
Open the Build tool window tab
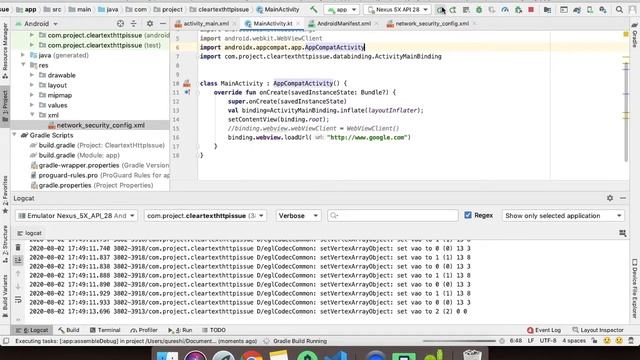pyautogui.click(x=69, y=330)
